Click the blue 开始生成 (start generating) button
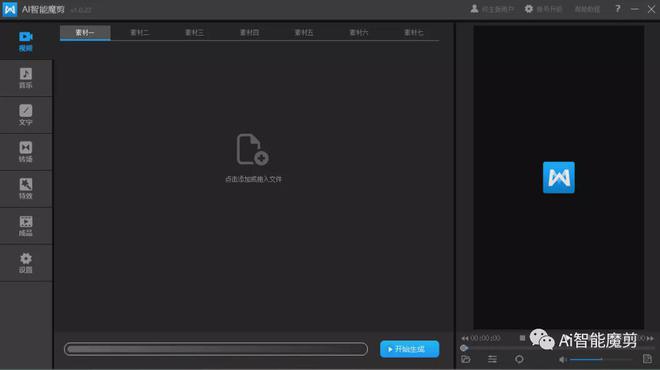Viewport: 660px width, 370px height. coord(410,349)
